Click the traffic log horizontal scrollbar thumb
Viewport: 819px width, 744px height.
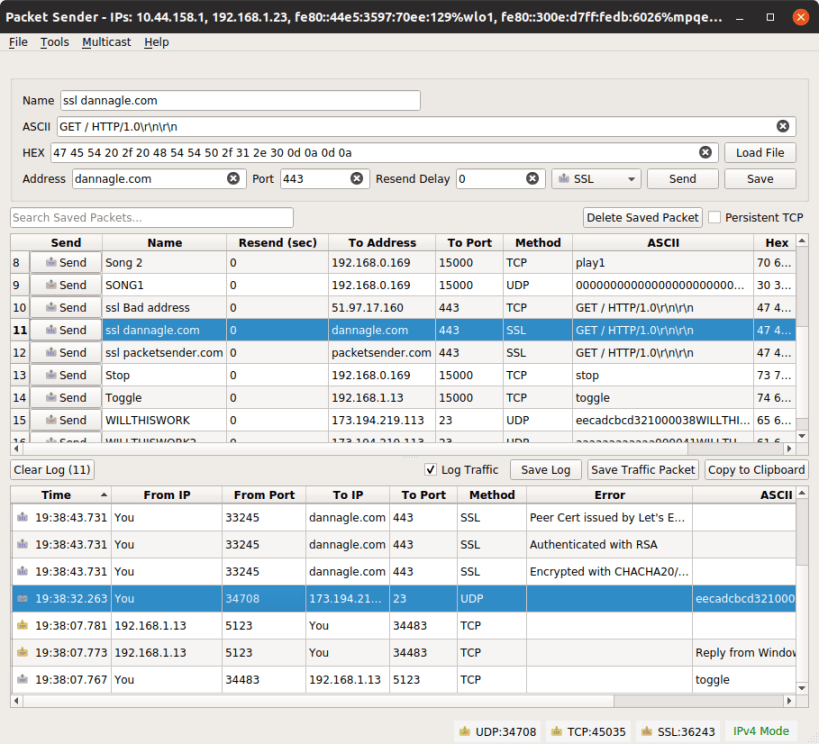click(319, 701)
